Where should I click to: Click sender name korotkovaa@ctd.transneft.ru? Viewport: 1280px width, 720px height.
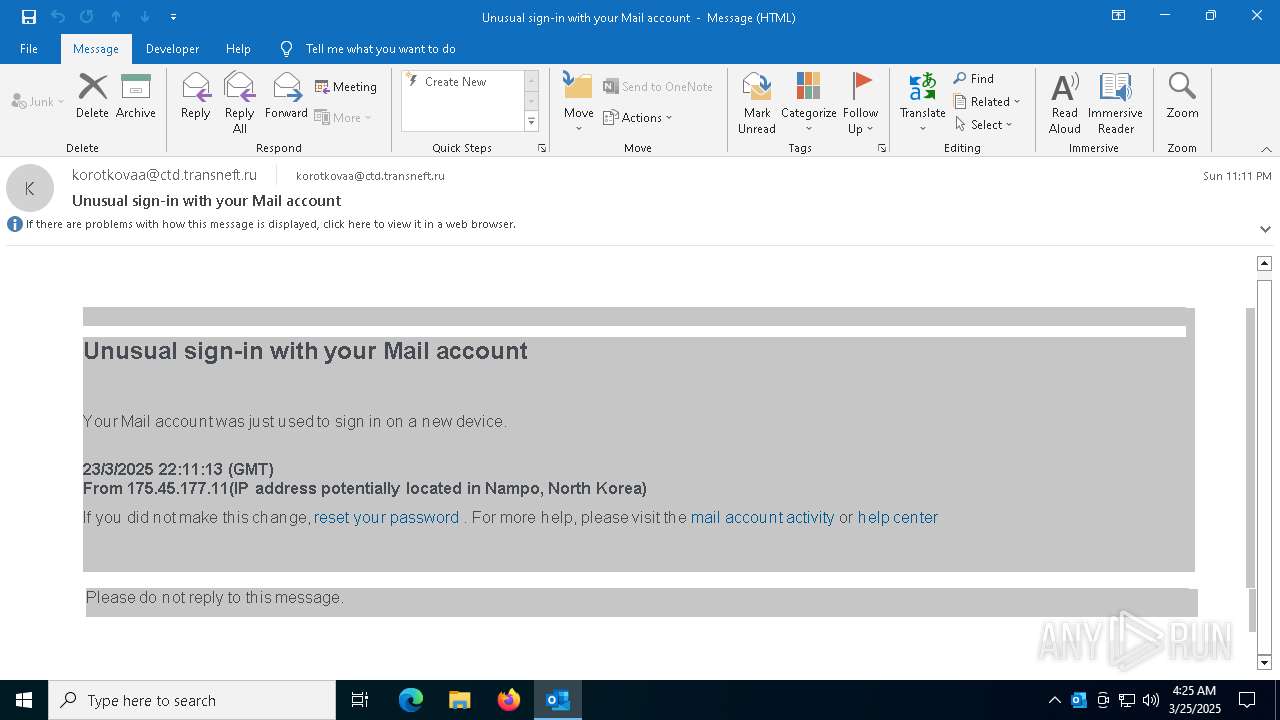164,175
